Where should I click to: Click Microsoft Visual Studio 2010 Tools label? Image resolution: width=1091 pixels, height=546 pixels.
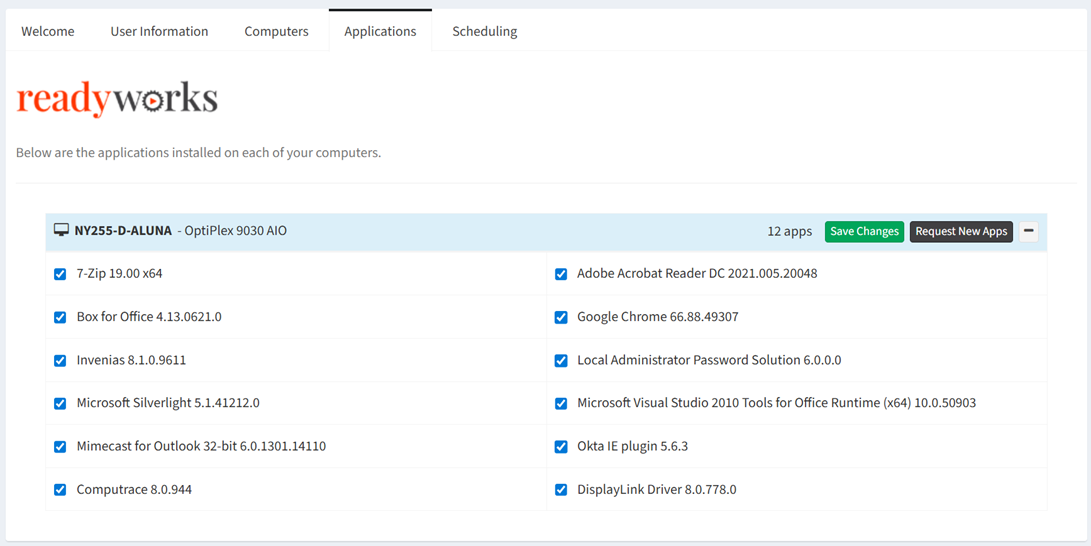tap(777, 403)
